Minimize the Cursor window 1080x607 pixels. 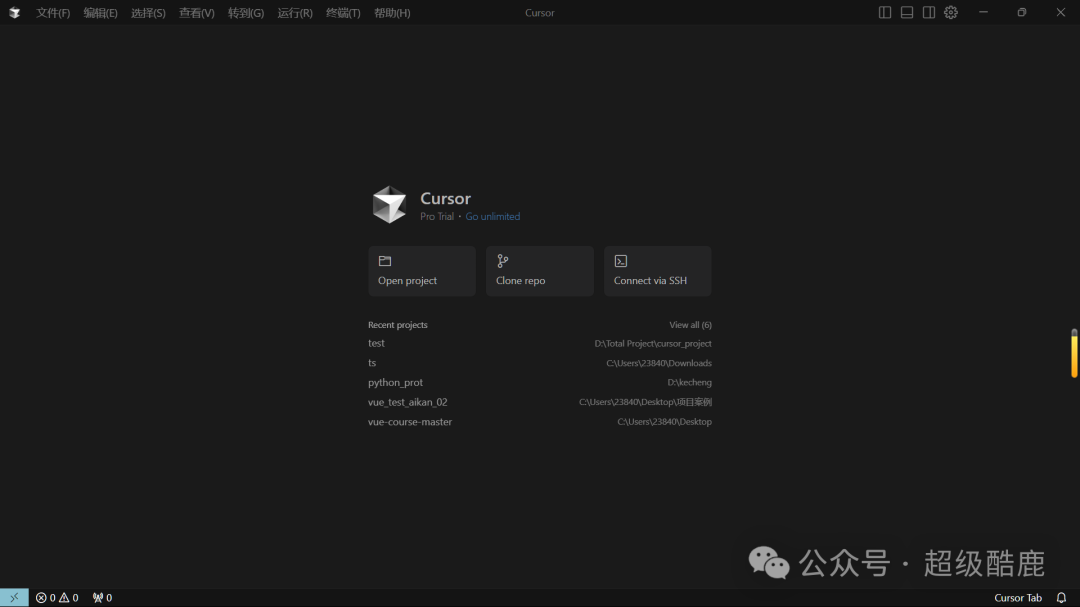tap(984, 12)
